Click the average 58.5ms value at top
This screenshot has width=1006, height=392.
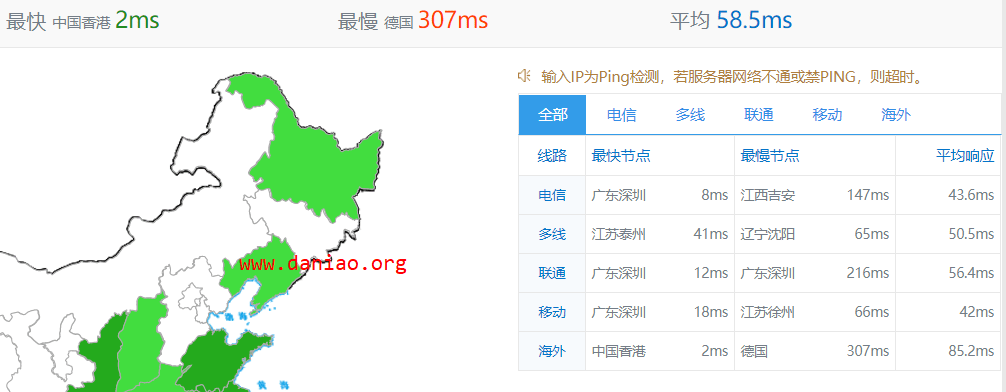tap(754, 20)
